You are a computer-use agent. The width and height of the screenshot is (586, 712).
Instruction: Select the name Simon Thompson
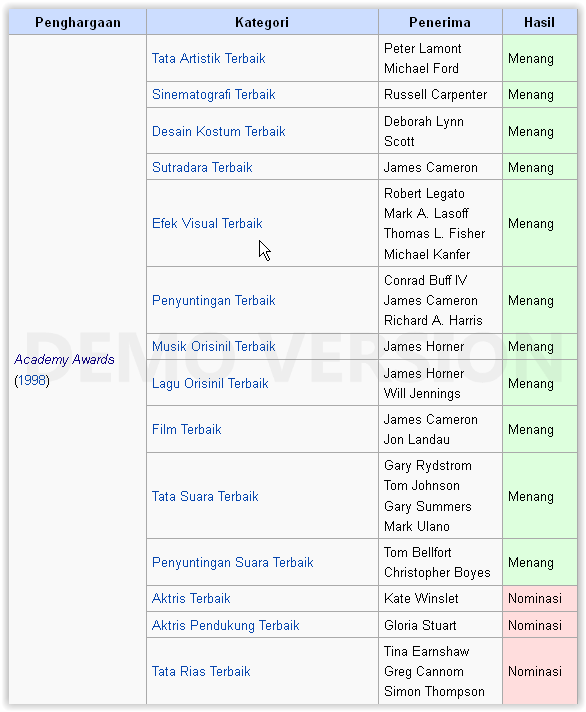coord(434,692)
